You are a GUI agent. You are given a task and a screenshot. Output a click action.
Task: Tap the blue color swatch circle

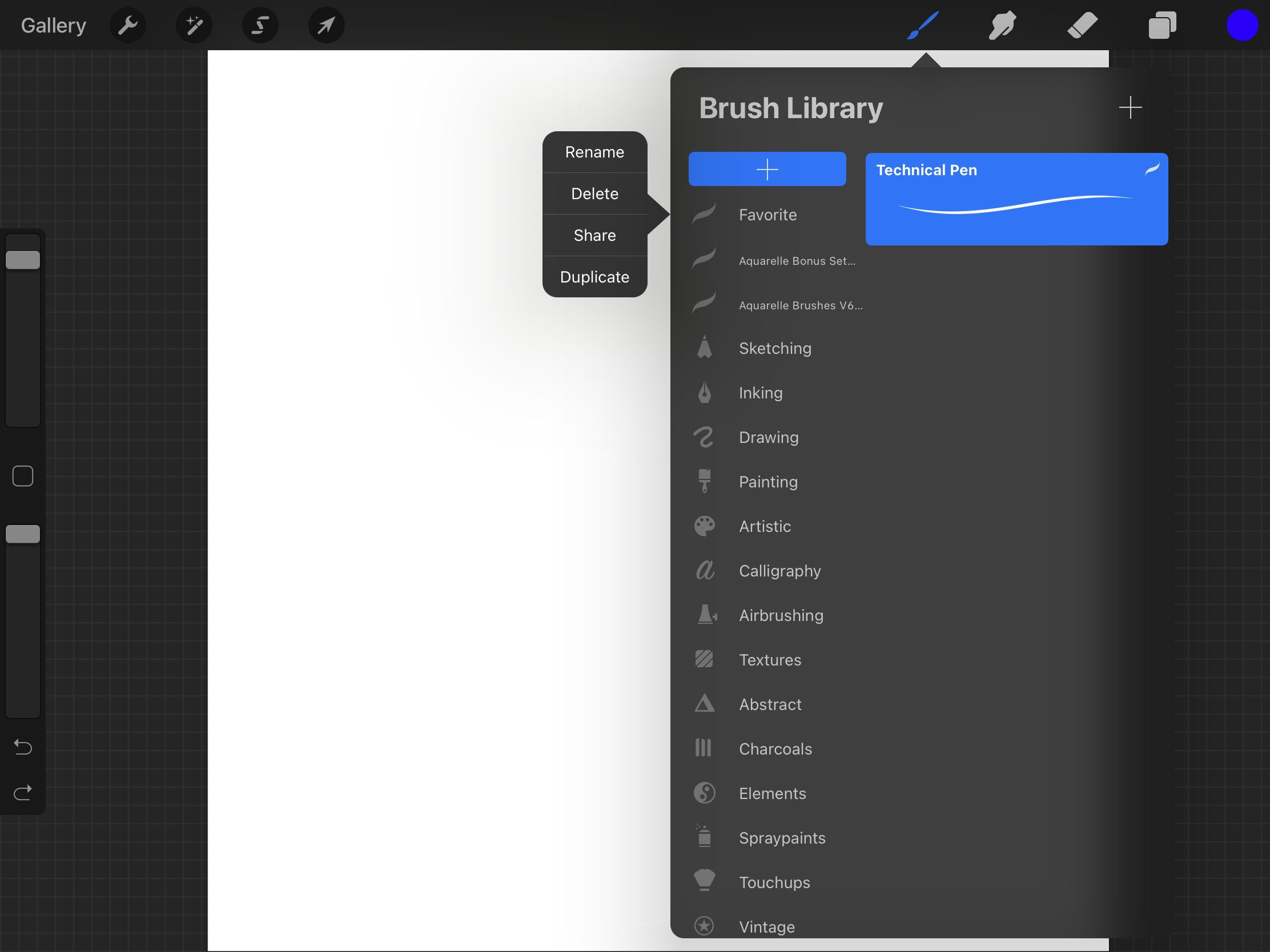(1243, 25)
